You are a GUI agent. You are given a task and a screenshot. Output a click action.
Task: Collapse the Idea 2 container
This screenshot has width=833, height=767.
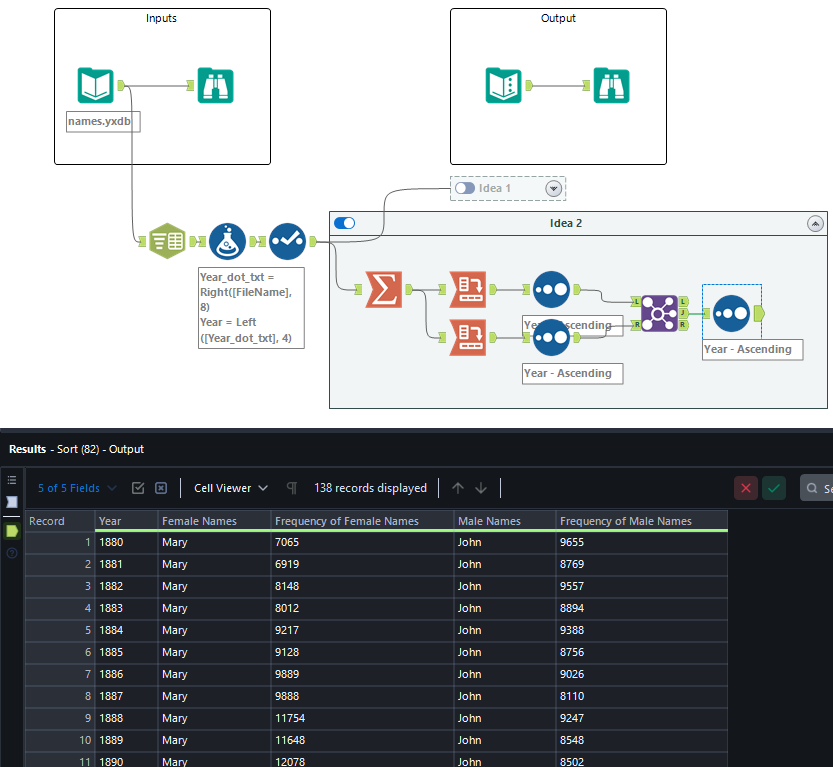815,224
